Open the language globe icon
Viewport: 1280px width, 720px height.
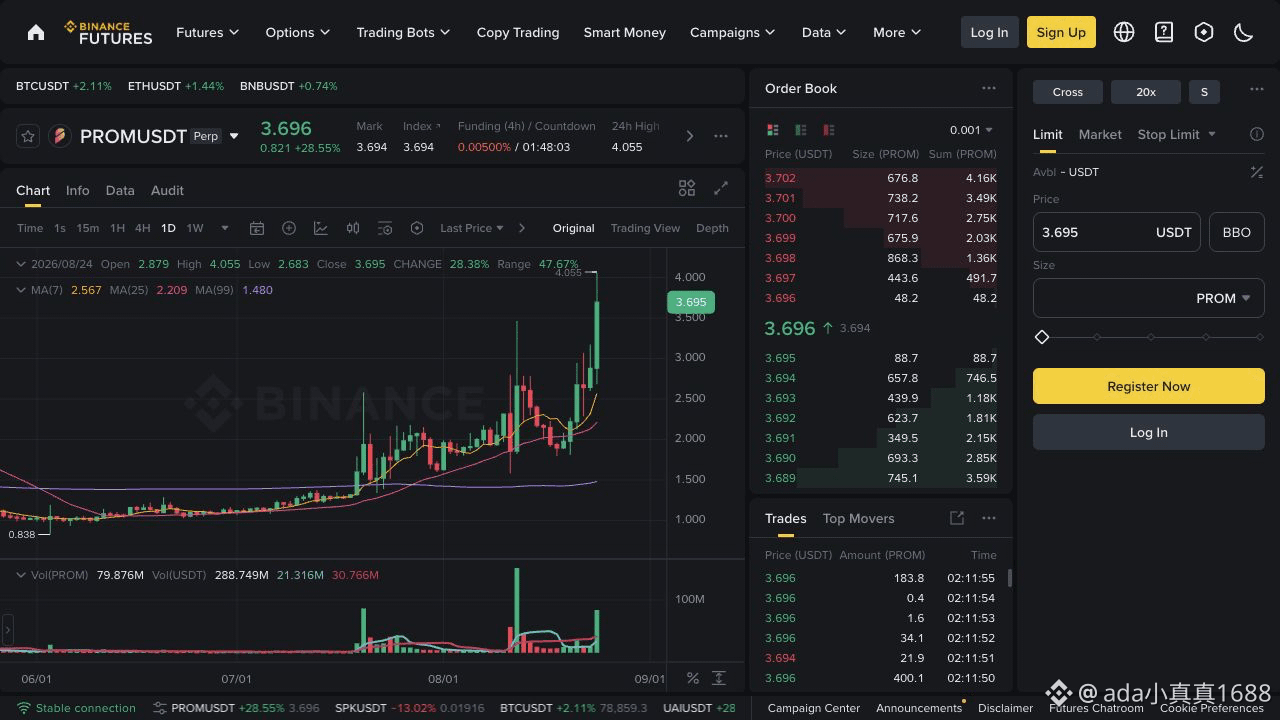pyautogui.click(x=1124, y=32)
